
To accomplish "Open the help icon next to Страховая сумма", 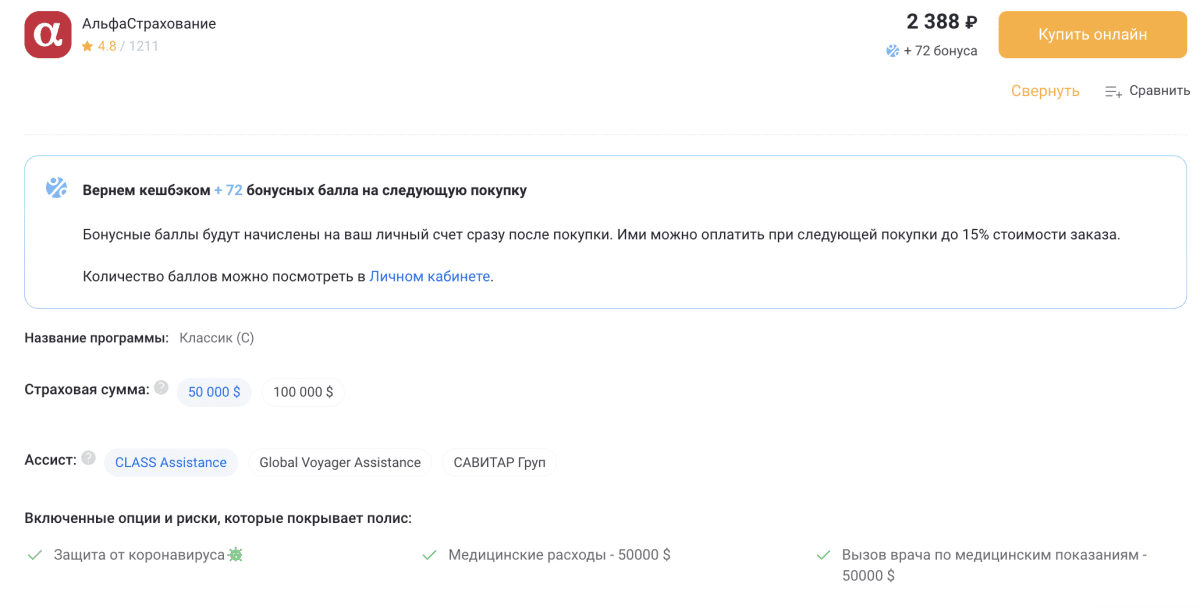I will (x=161, y=388).
